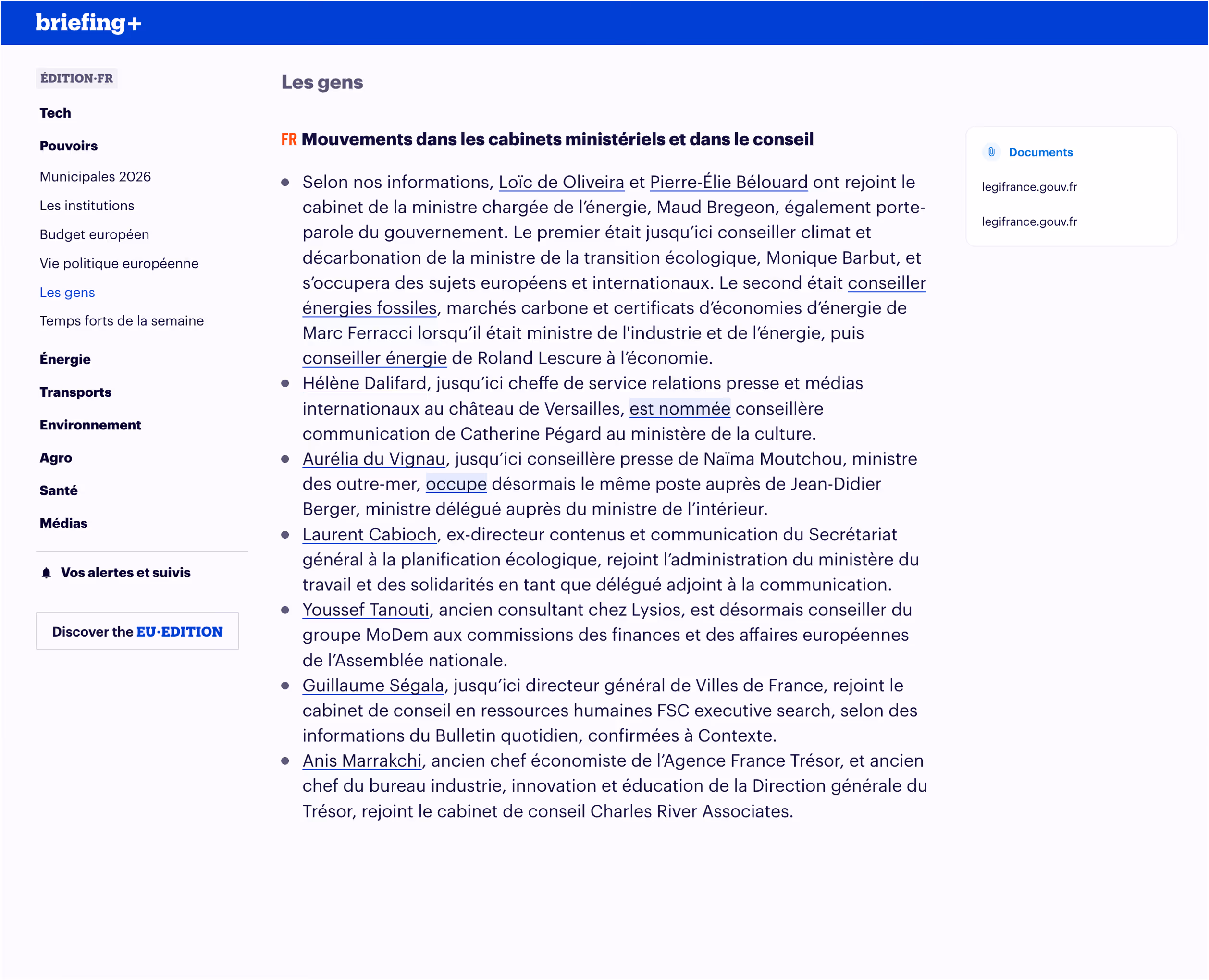This screenshot has height=980, width=1209.
Task: Click the ÉDITION·FR badge
Action: [77, 78]
